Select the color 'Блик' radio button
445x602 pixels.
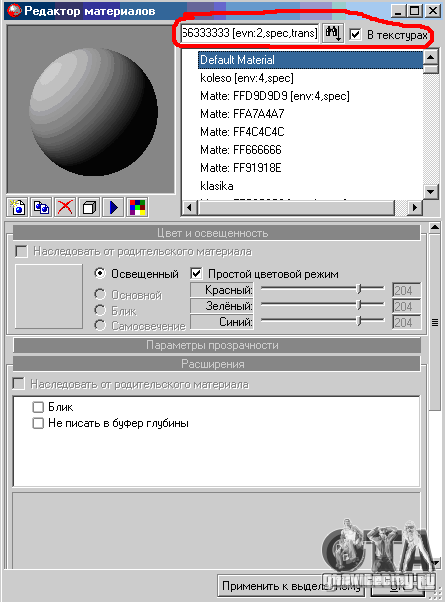tap(100, 310)
